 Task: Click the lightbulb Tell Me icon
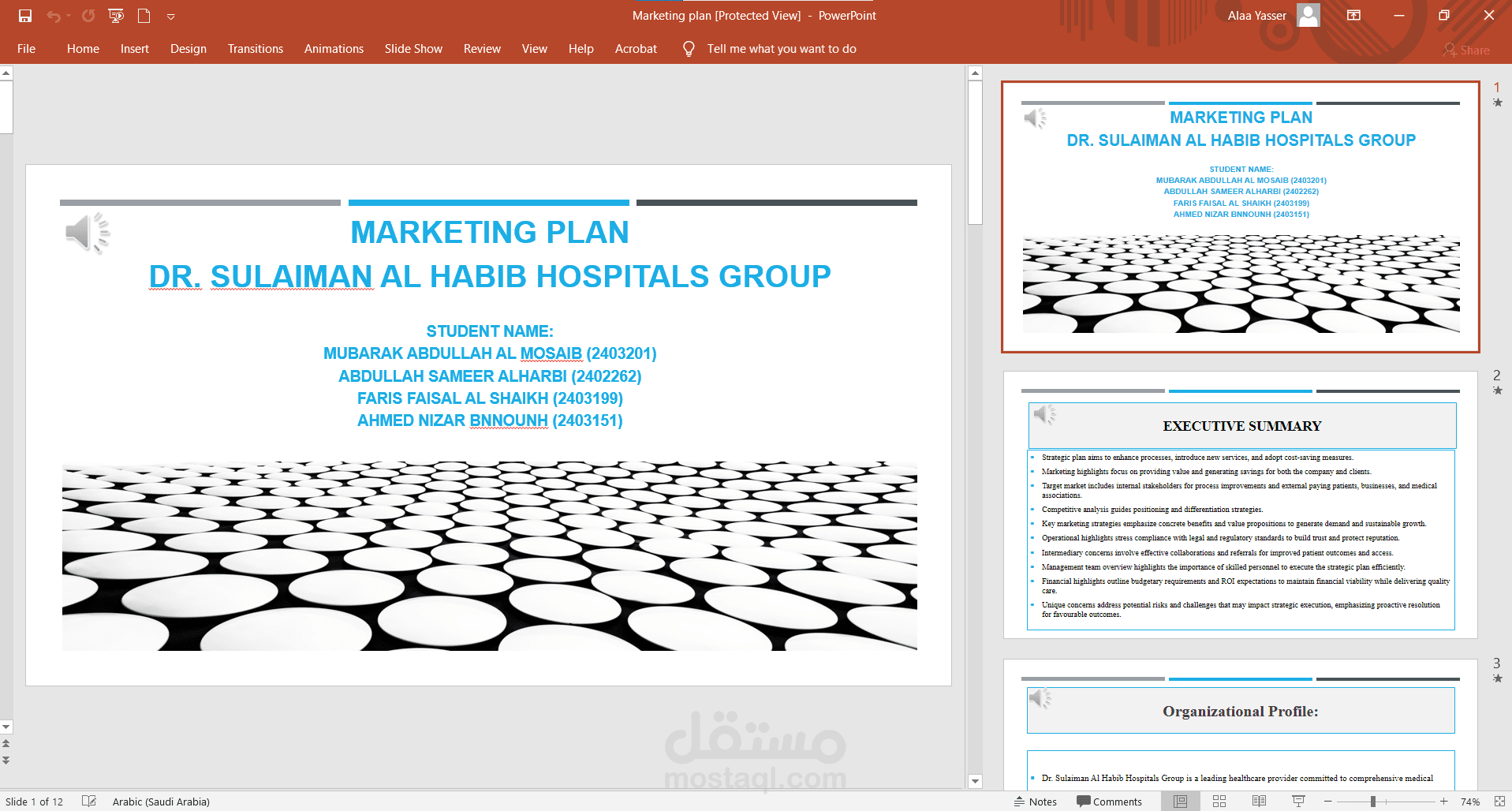(x=689, y=49)
